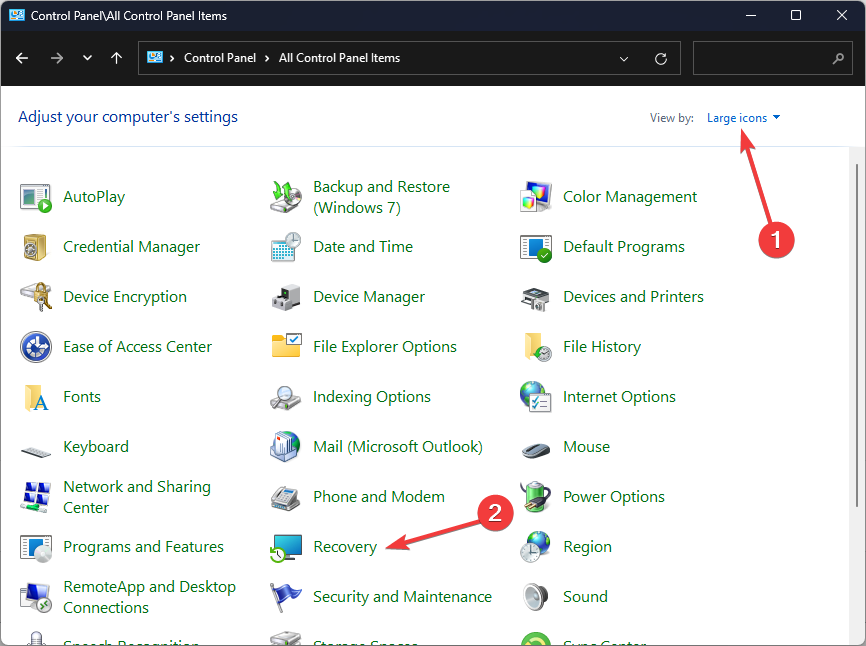The height and width of the screenshot is (646, 866).
Task: Open Credential Manager safe icon
Action: coord(36,247)
